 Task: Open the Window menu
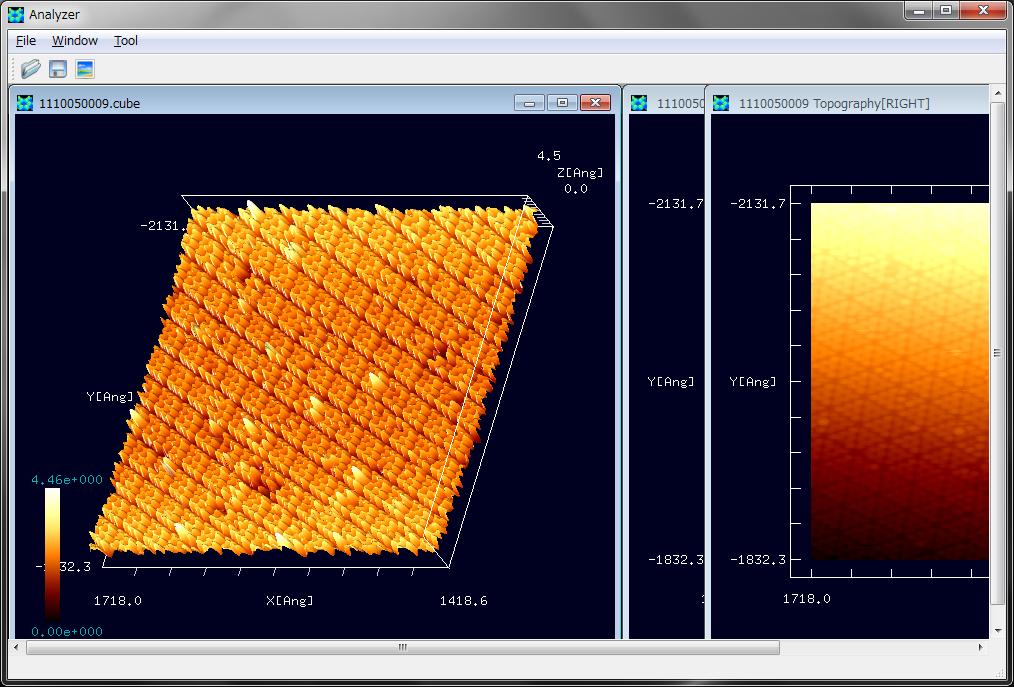[x=75, y=41]
